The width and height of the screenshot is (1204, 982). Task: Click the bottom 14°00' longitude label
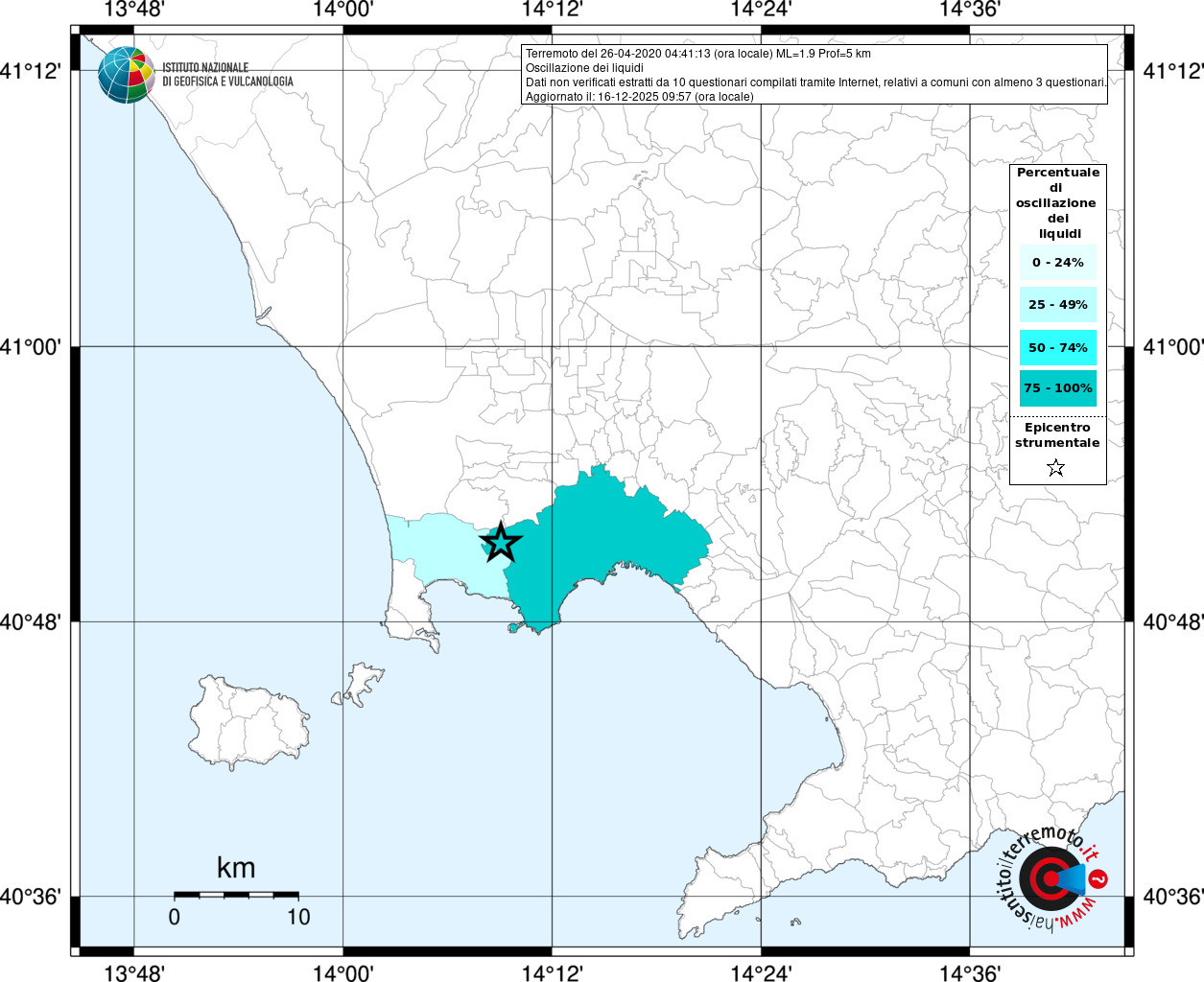[x=343, y=973]
